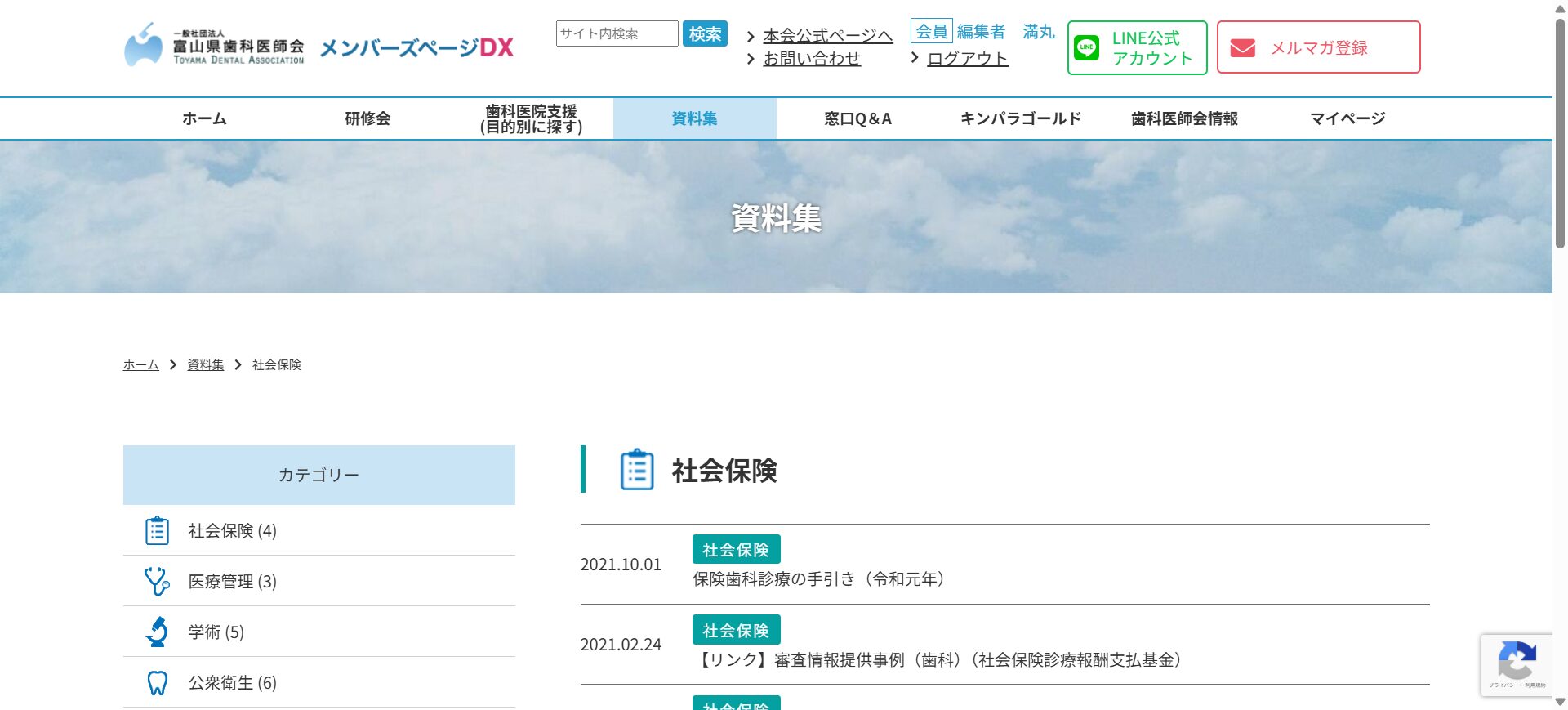Click the microscope icon for 学術

coord(157,632)
